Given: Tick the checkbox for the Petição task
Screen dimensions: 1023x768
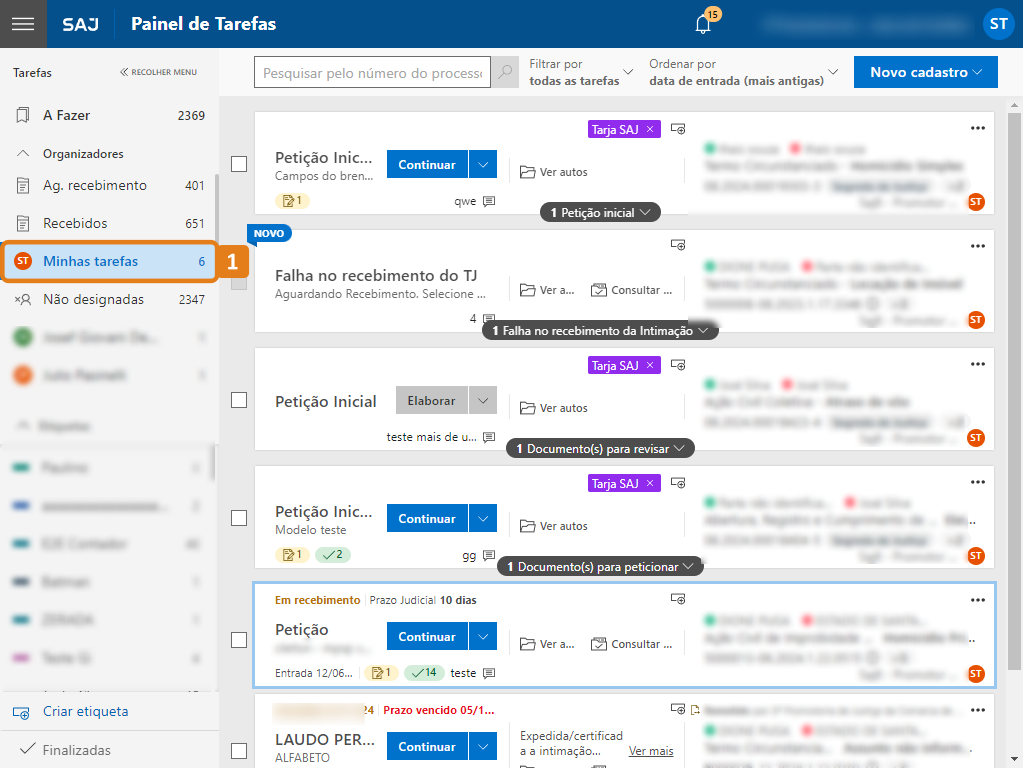Looking at the screenshot, I should tap(239, 639).
